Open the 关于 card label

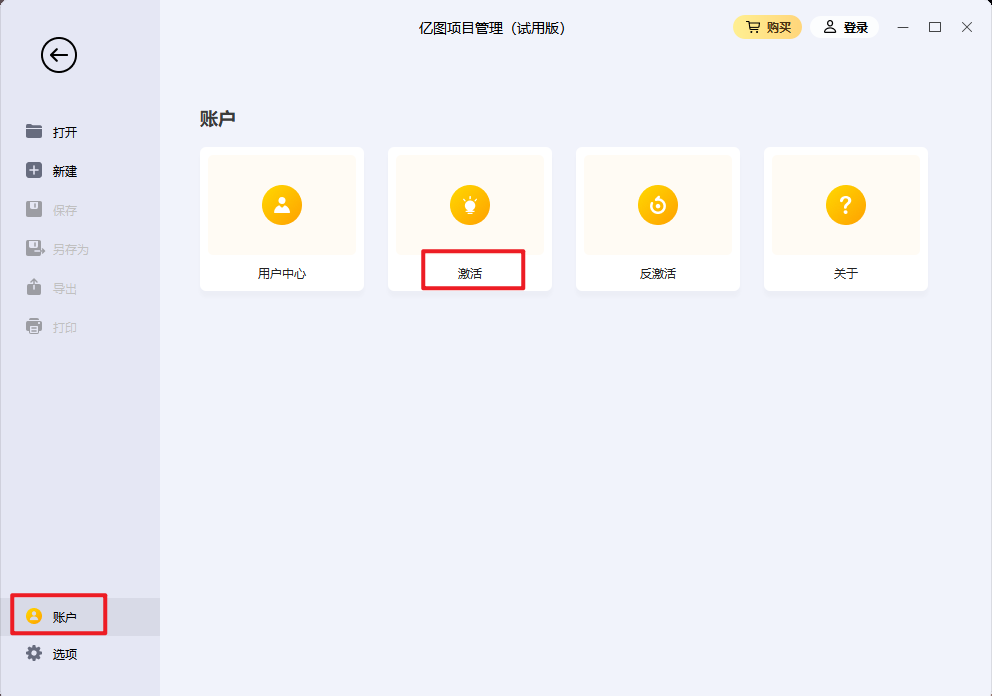[x=846, y=274]
